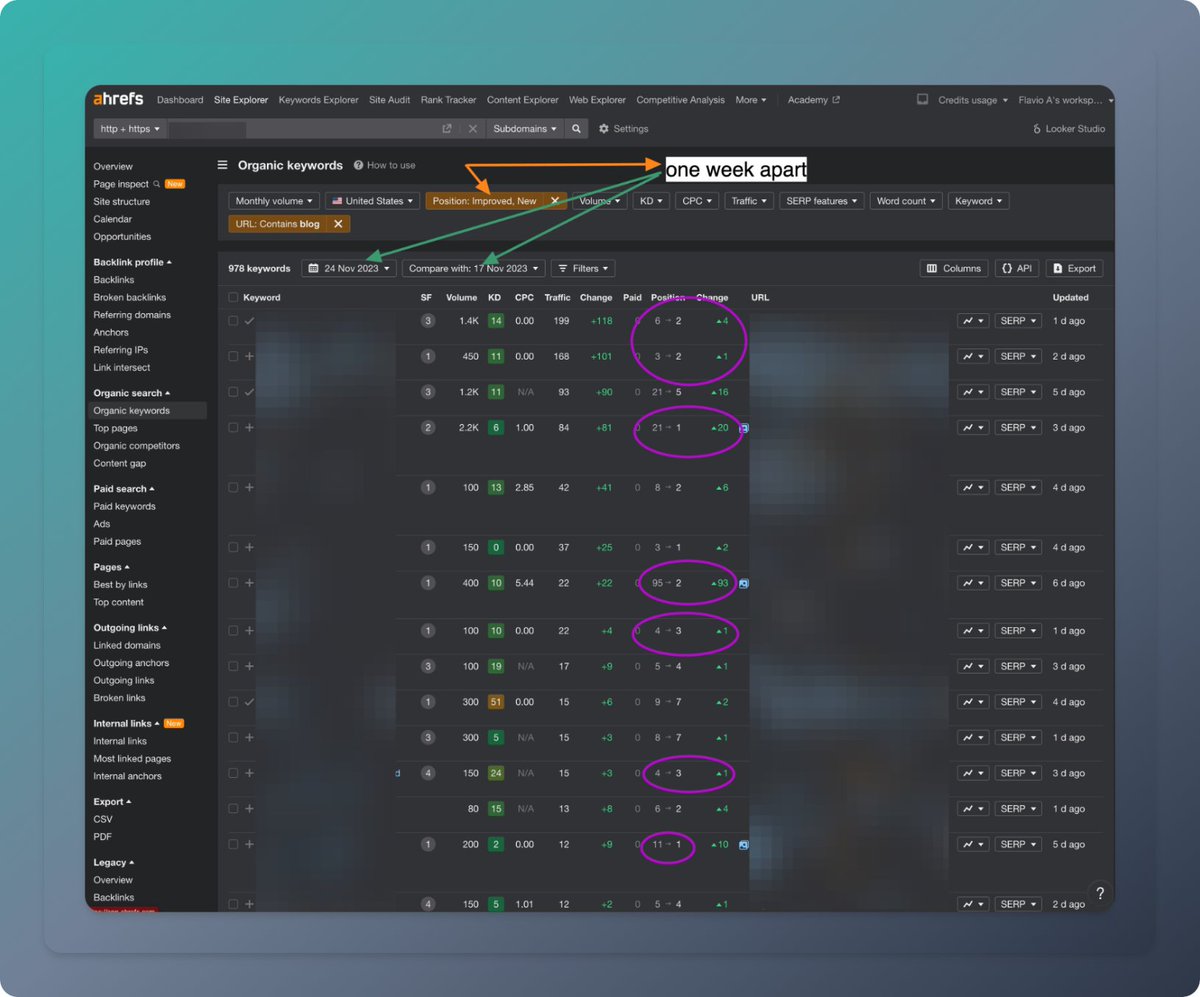
Task: Open the SERP features filter dropdown
Action: [x=822, y=201]
